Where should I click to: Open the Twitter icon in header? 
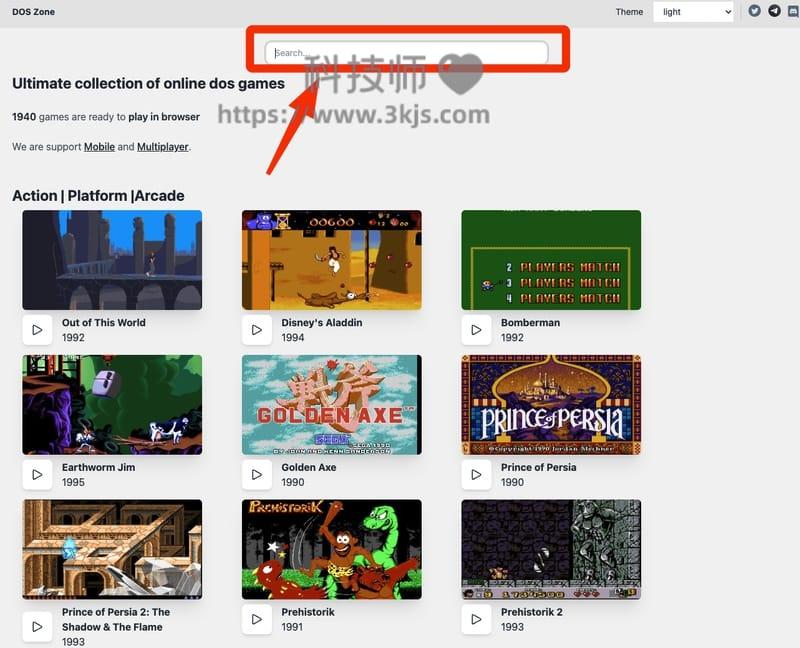click(755, 11)
